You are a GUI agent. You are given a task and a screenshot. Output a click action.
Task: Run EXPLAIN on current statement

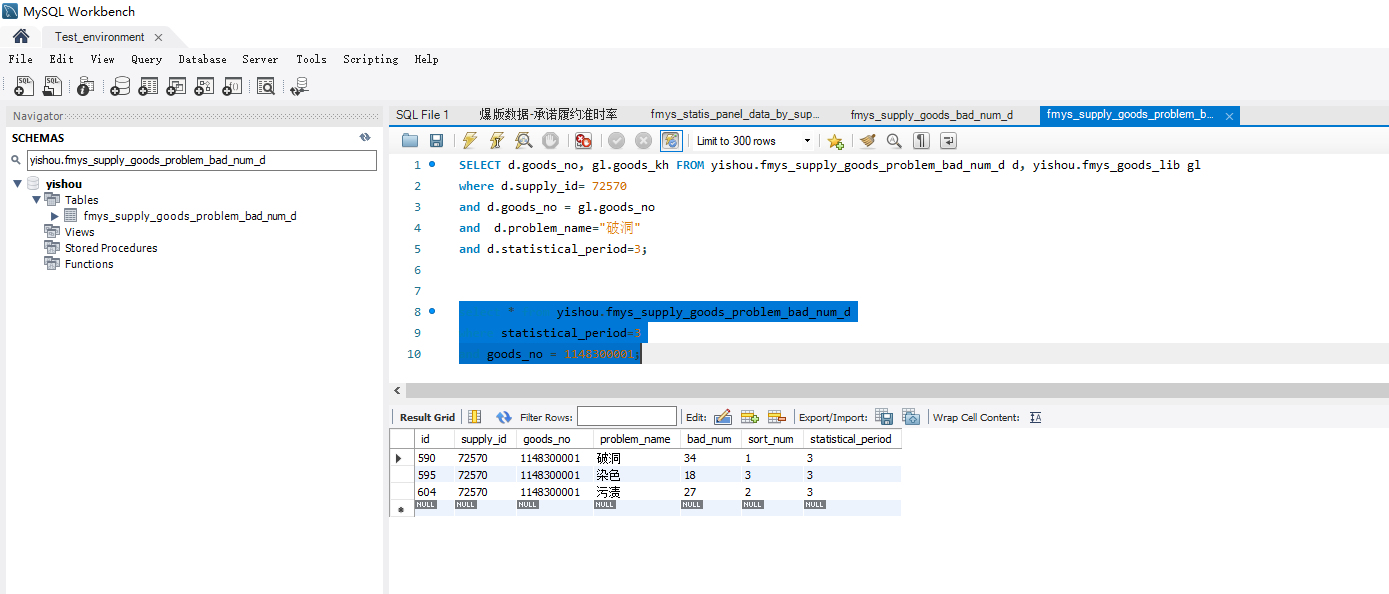coord(523,141)
